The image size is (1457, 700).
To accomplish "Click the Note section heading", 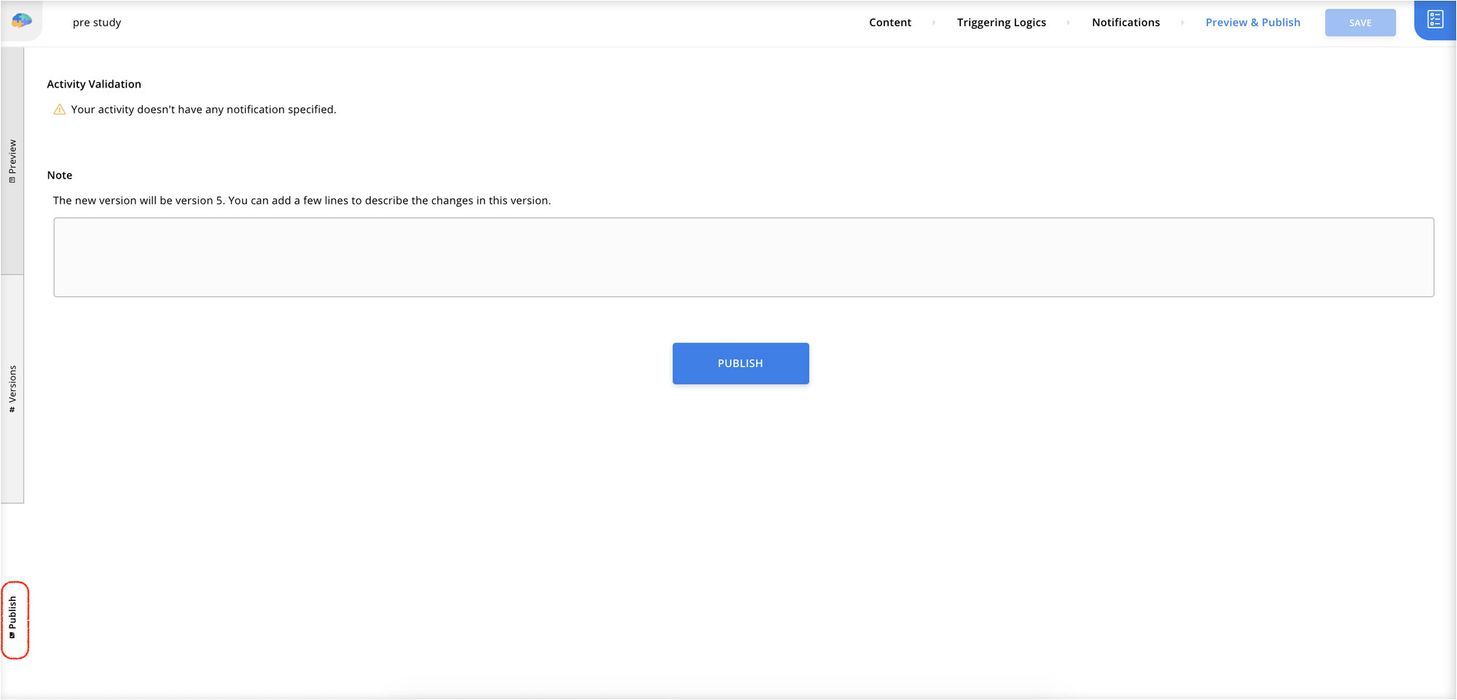I will [x=60, y=175].
